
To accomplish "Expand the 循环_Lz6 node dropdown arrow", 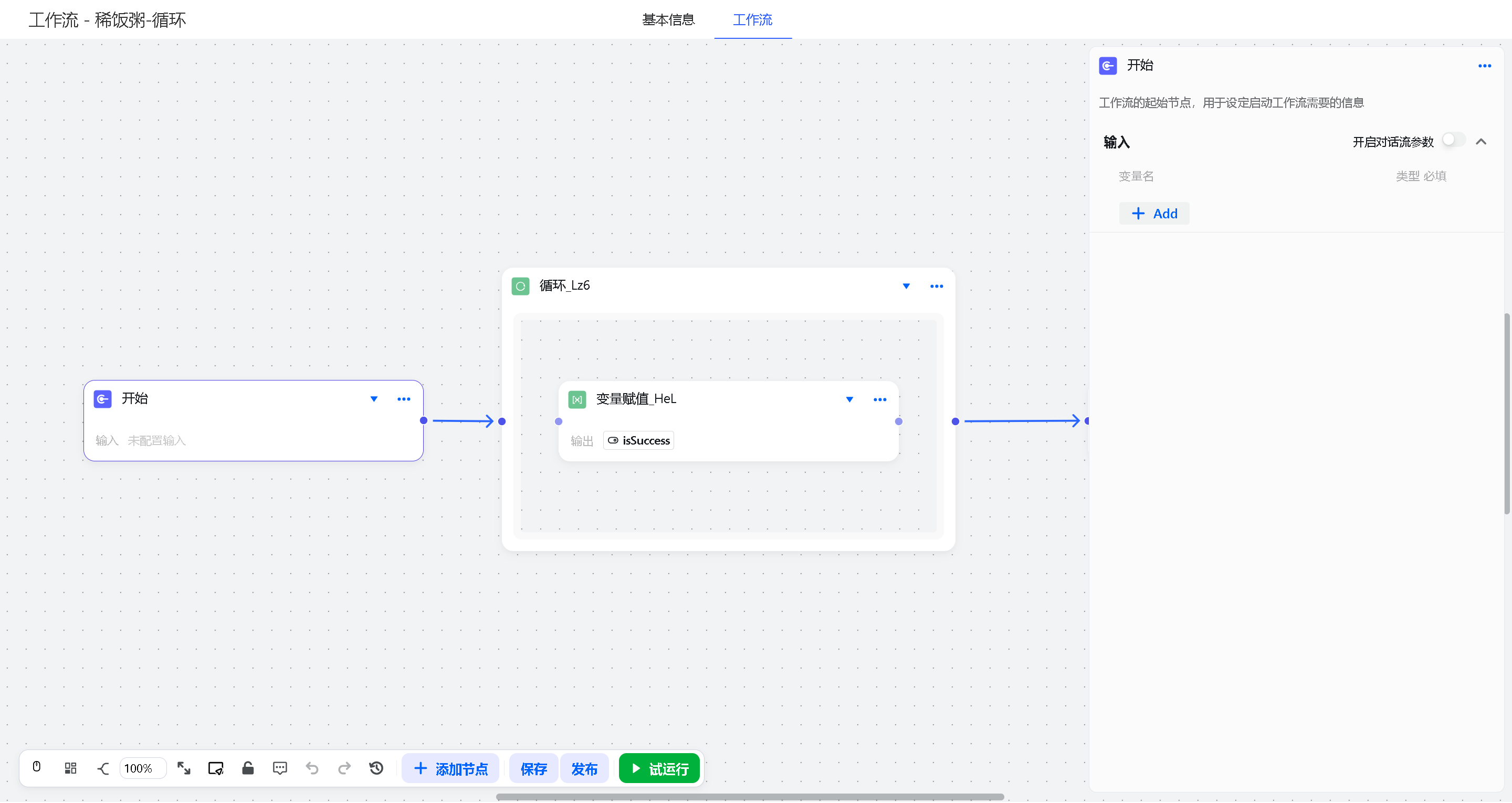I will point(906,287).
